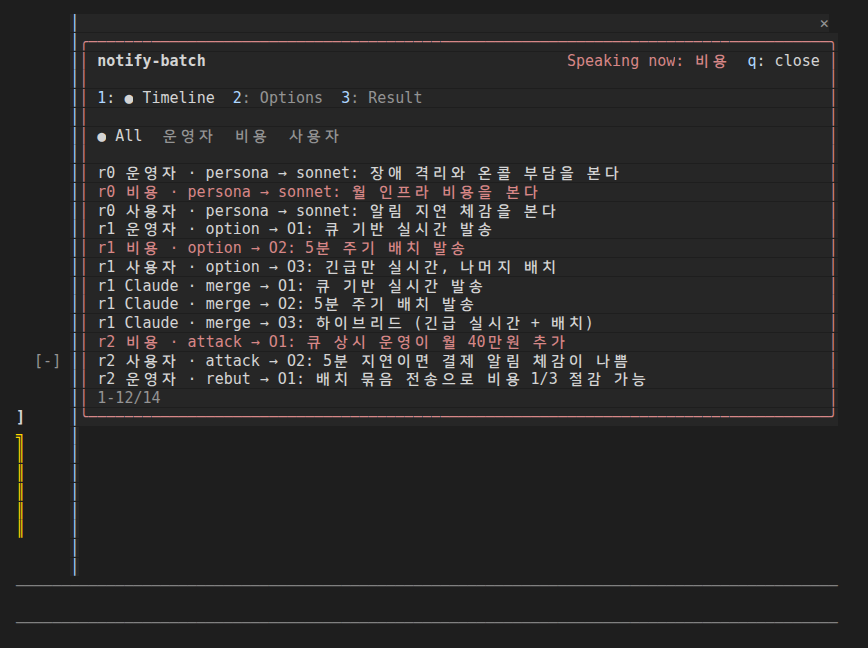This screenshot has height=648, width=868.
Task: Click the '1-12/14' pagination indicator
Action: pyautogui.click(x=129, y=398)
